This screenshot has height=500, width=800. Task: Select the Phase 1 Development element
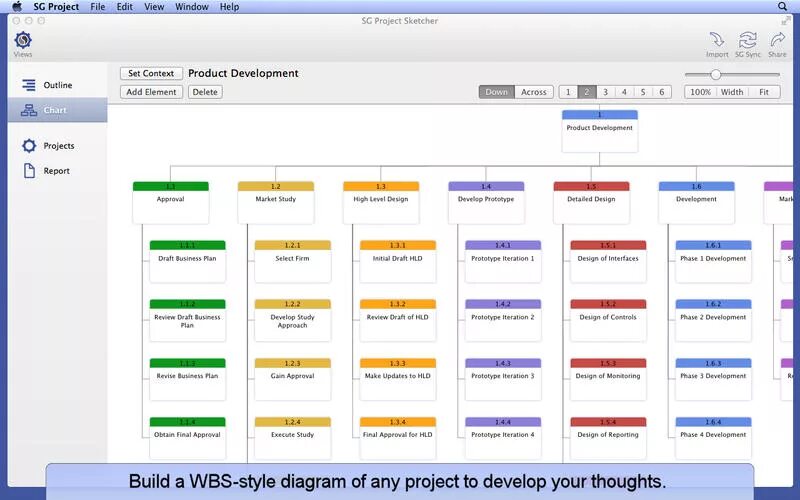coord(713,262)
